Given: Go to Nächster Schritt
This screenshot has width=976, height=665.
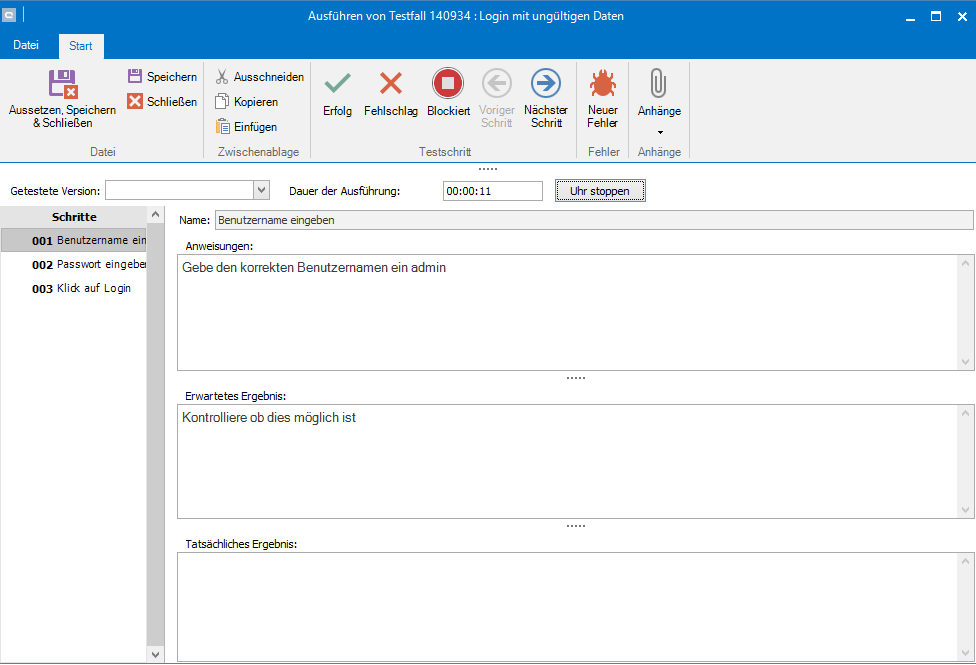Looking at the screenshot, I should coord(545,84).
